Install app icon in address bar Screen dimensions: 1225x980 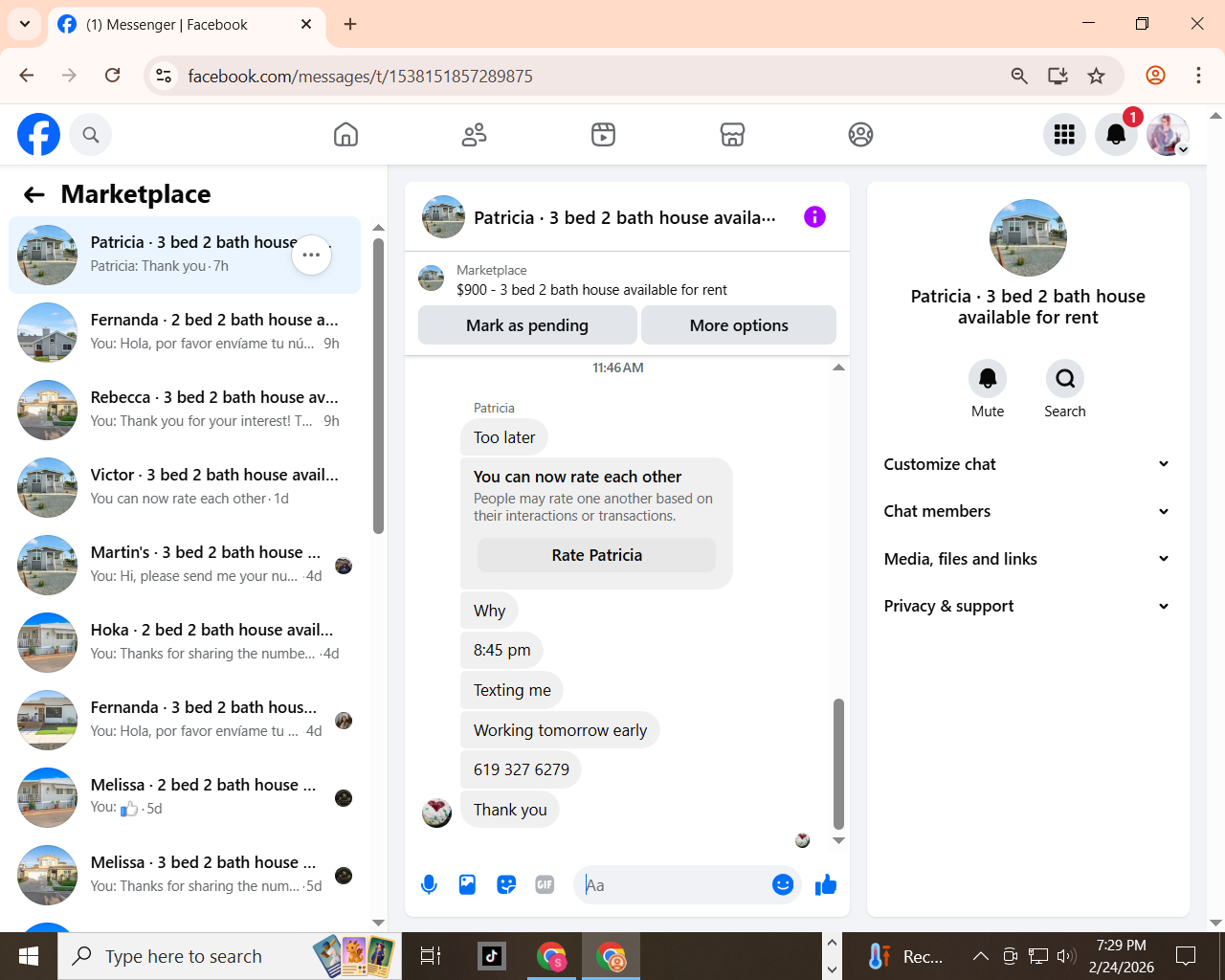(1058, 76)
